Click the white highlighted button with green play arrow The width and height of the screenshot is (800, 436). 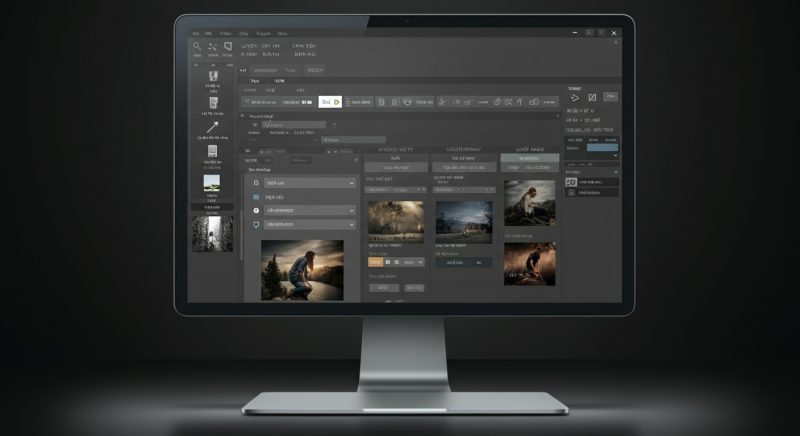click(x=330, y=102)
